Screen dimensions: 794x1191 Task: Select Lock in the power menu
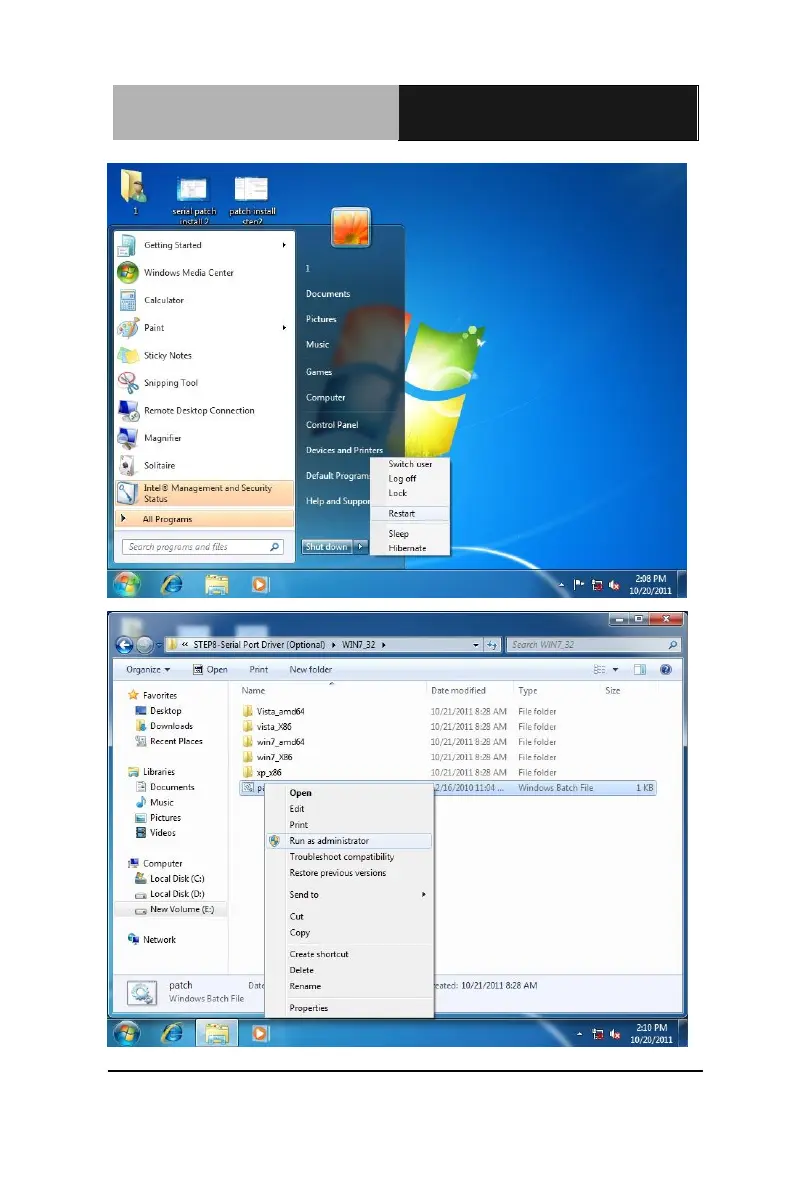coord(410,493)
